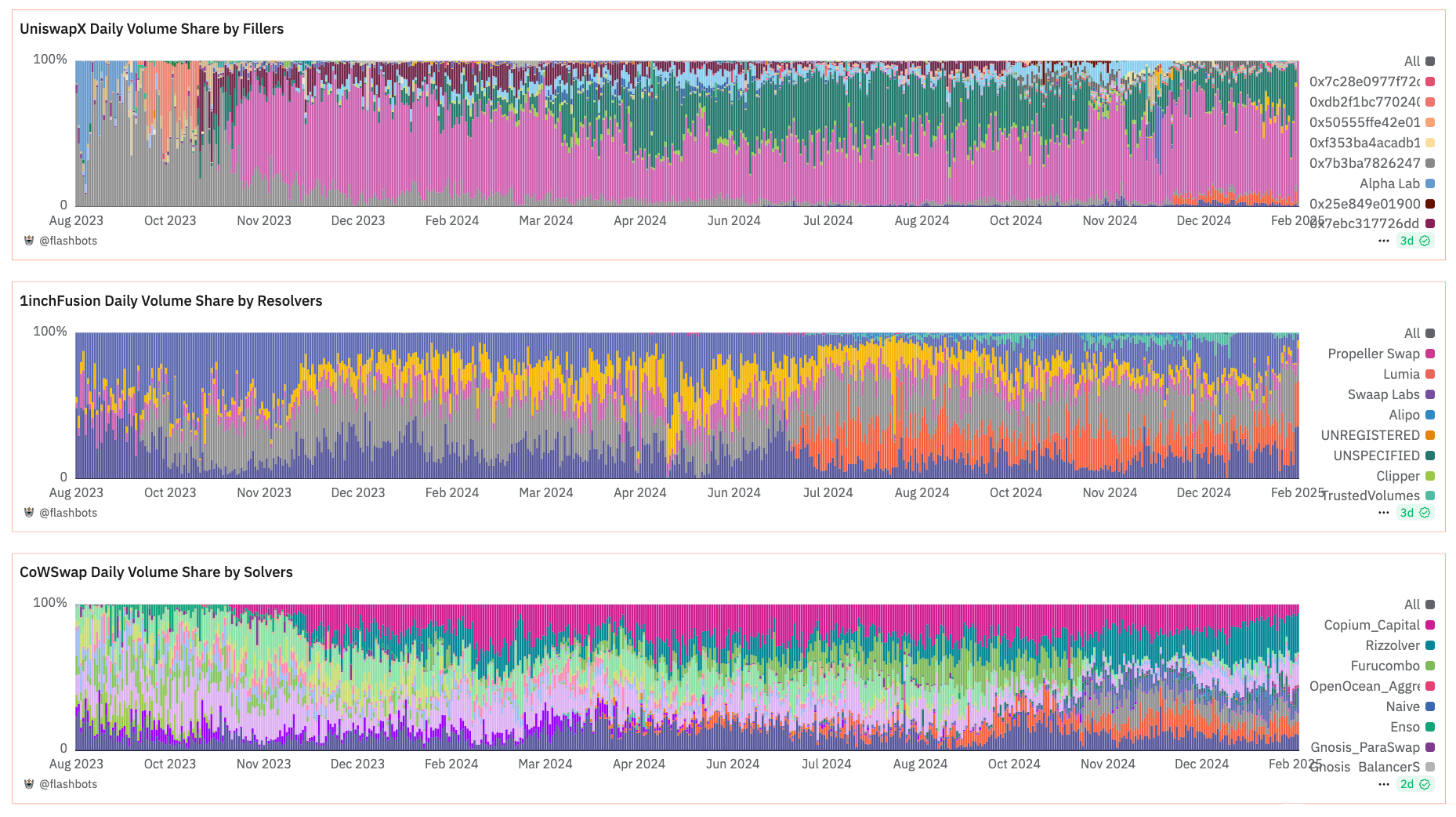The width and height of the screenshot is (1456, 817).
Task: Open the 1inchFusion chart's three-dot options menu
Action: (x=1383, y=513)
